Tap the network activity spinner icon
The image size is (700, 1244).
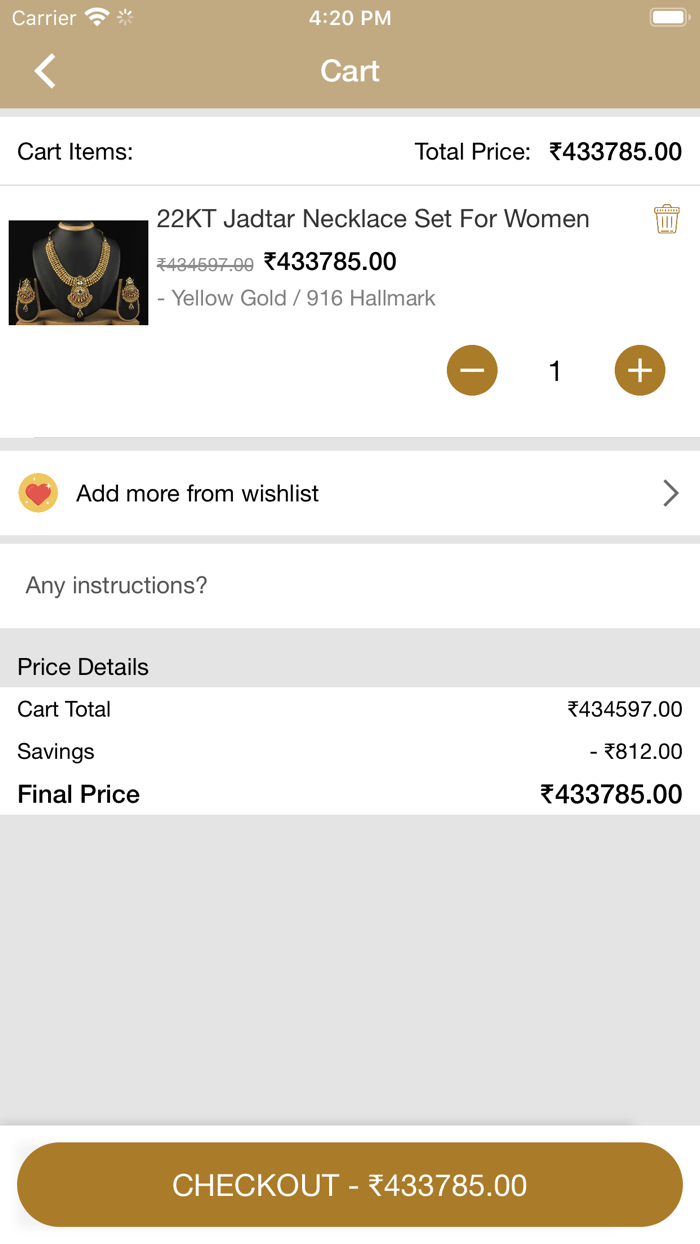tap(125, 17)
